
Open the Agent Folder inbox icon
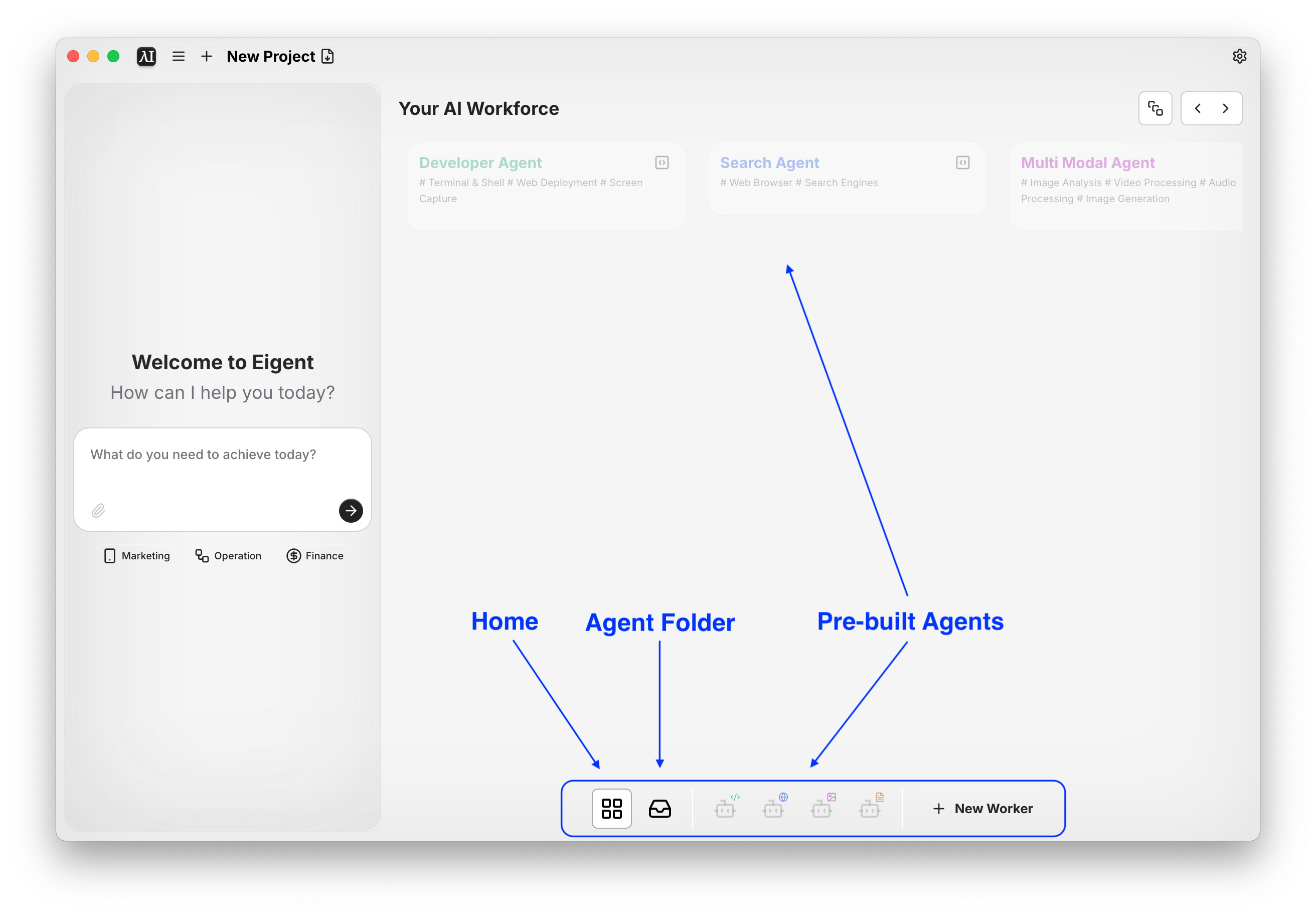[x=660, y=808]
